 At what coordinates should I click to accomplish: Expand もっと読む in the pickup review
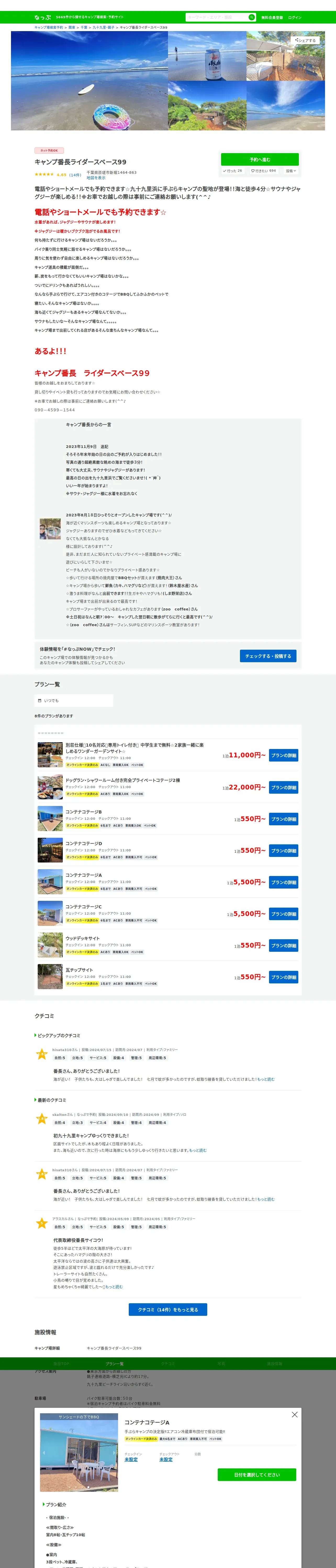click(266, 1079)
